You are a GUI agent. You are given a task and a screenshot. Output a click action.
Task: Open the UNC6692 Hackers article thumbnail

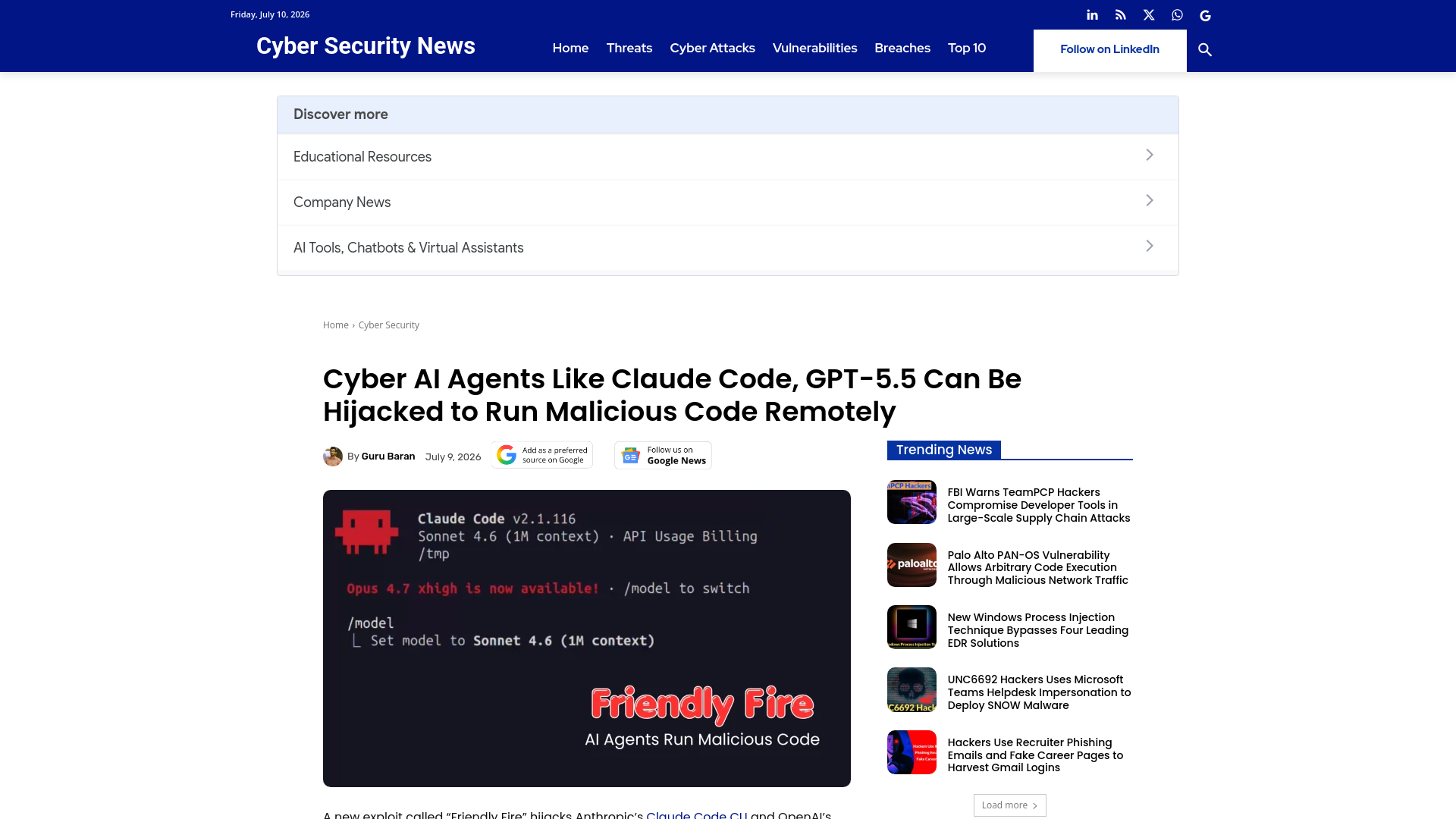[912, 690]
